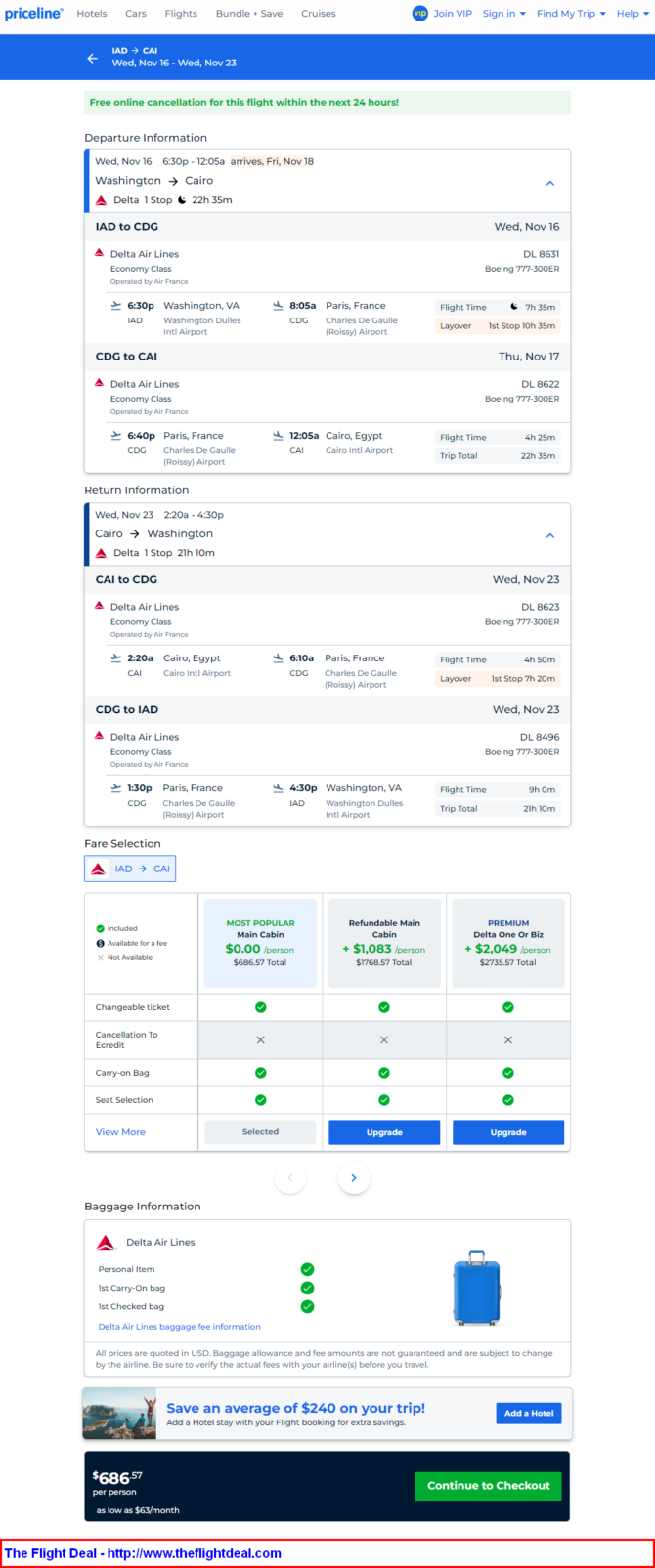Click the Delta logo in departure summary
Viewport: 655px width, 1568px height.
tap(101, 200)
